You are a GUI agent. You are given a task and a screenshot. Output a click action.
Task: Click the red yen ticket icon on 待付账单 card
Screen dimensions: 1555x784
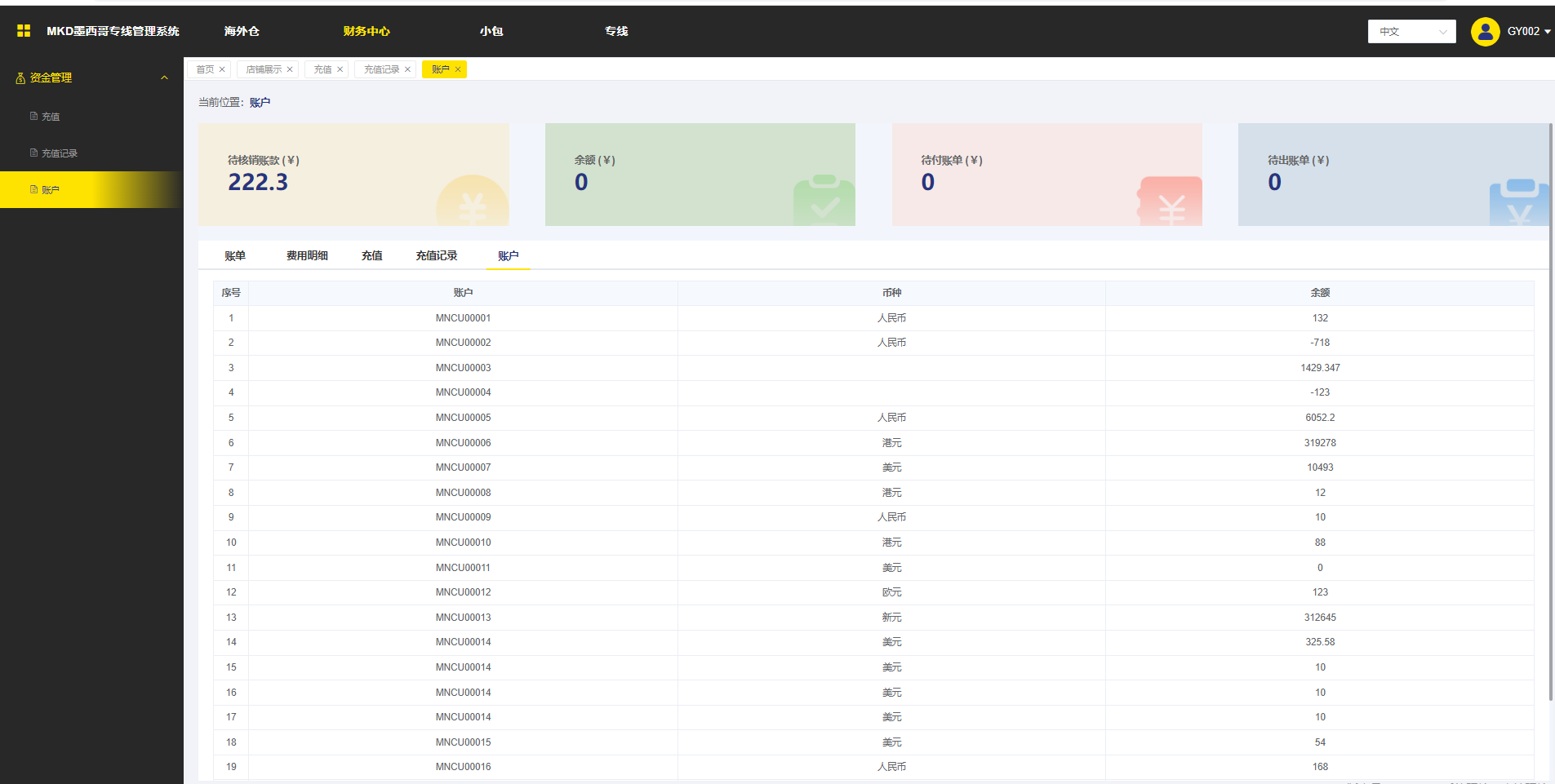[1170, 202]
